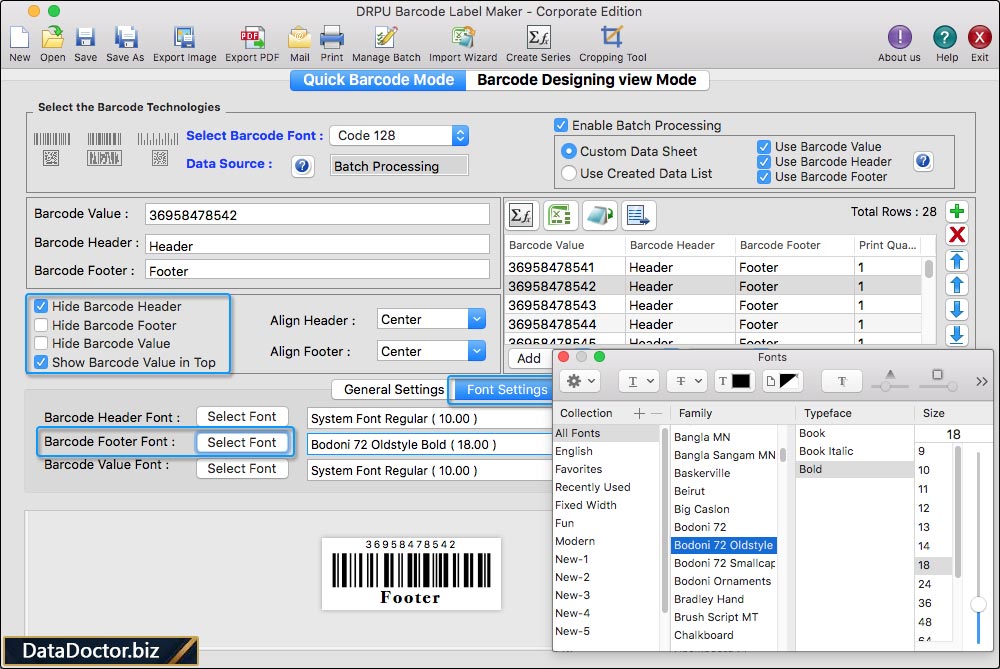This screenshot has height=669, width=1000.
Task: Launch the Import Wizard
Action: tap(463, 38)
